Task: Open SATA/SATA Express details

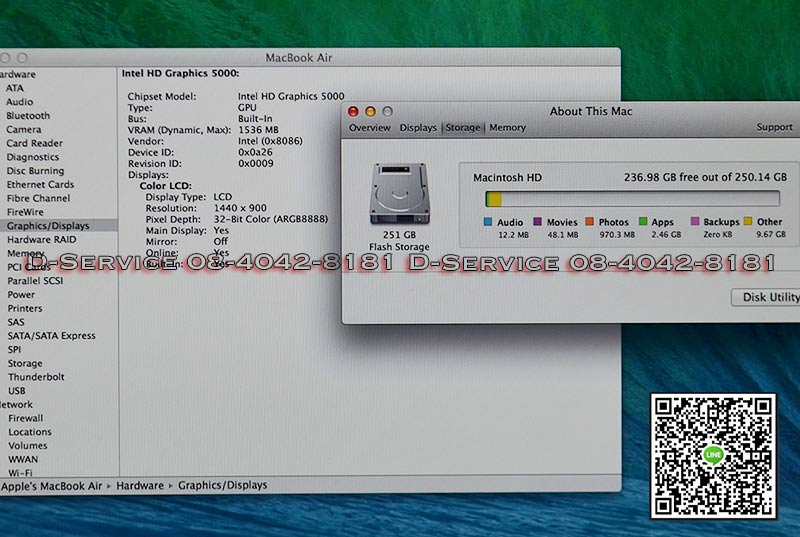Action: tap(52, 336)
